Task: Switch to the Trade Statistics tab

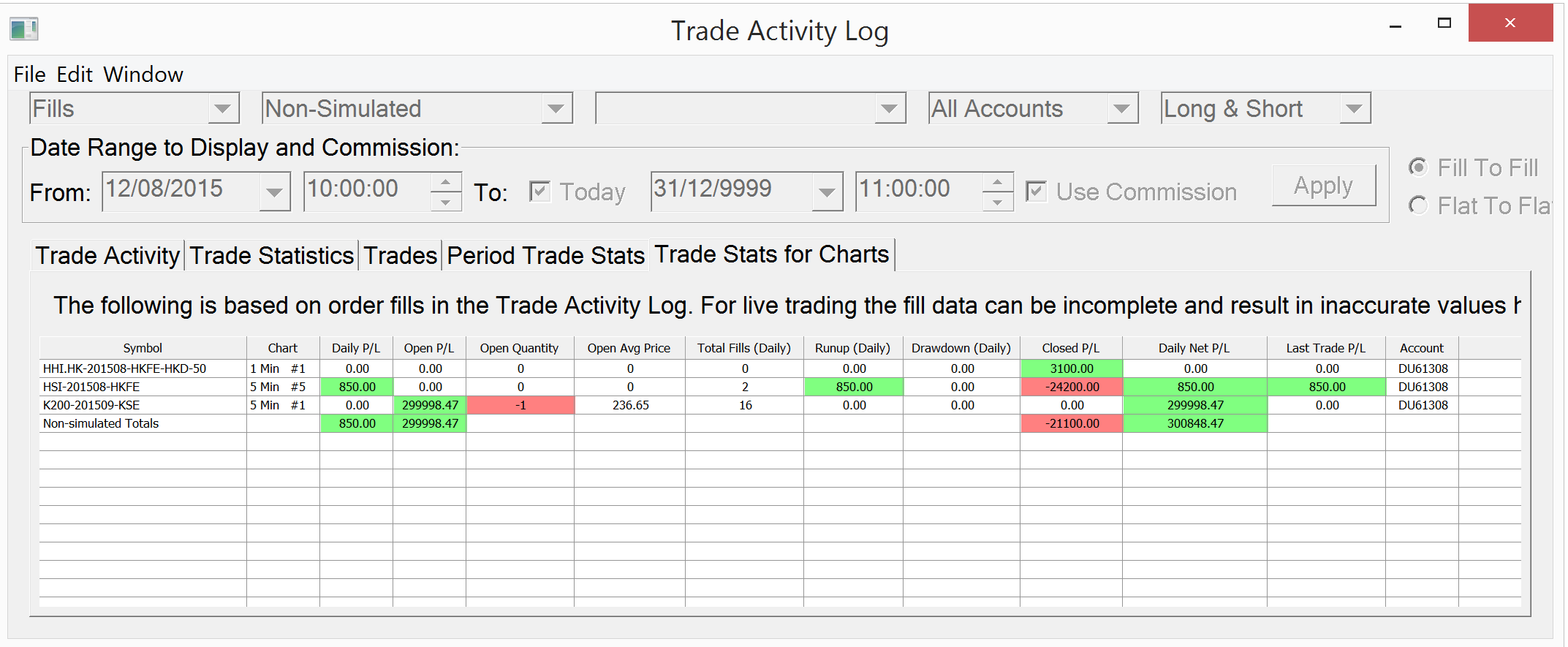Action: [272, 256]
